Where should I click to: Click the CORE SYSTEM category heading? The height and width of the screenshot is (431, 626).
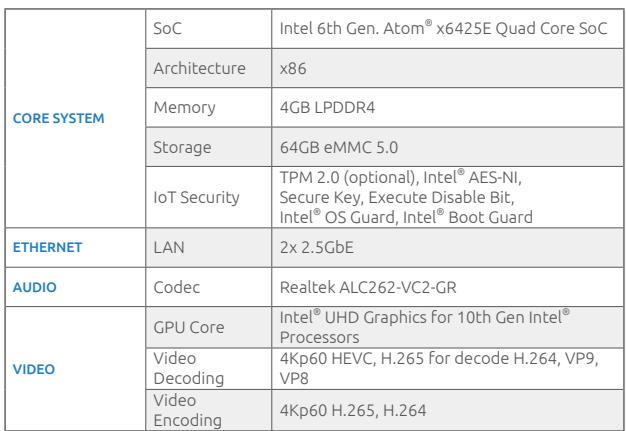(58, 118)
